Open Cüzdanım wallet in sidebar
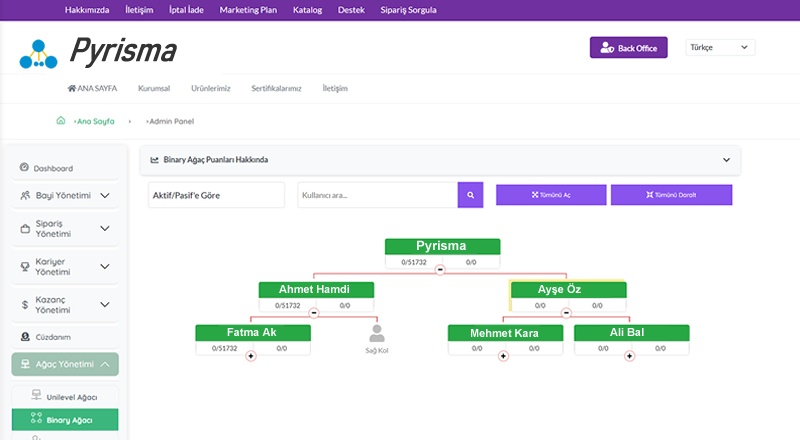 (52, 337)
